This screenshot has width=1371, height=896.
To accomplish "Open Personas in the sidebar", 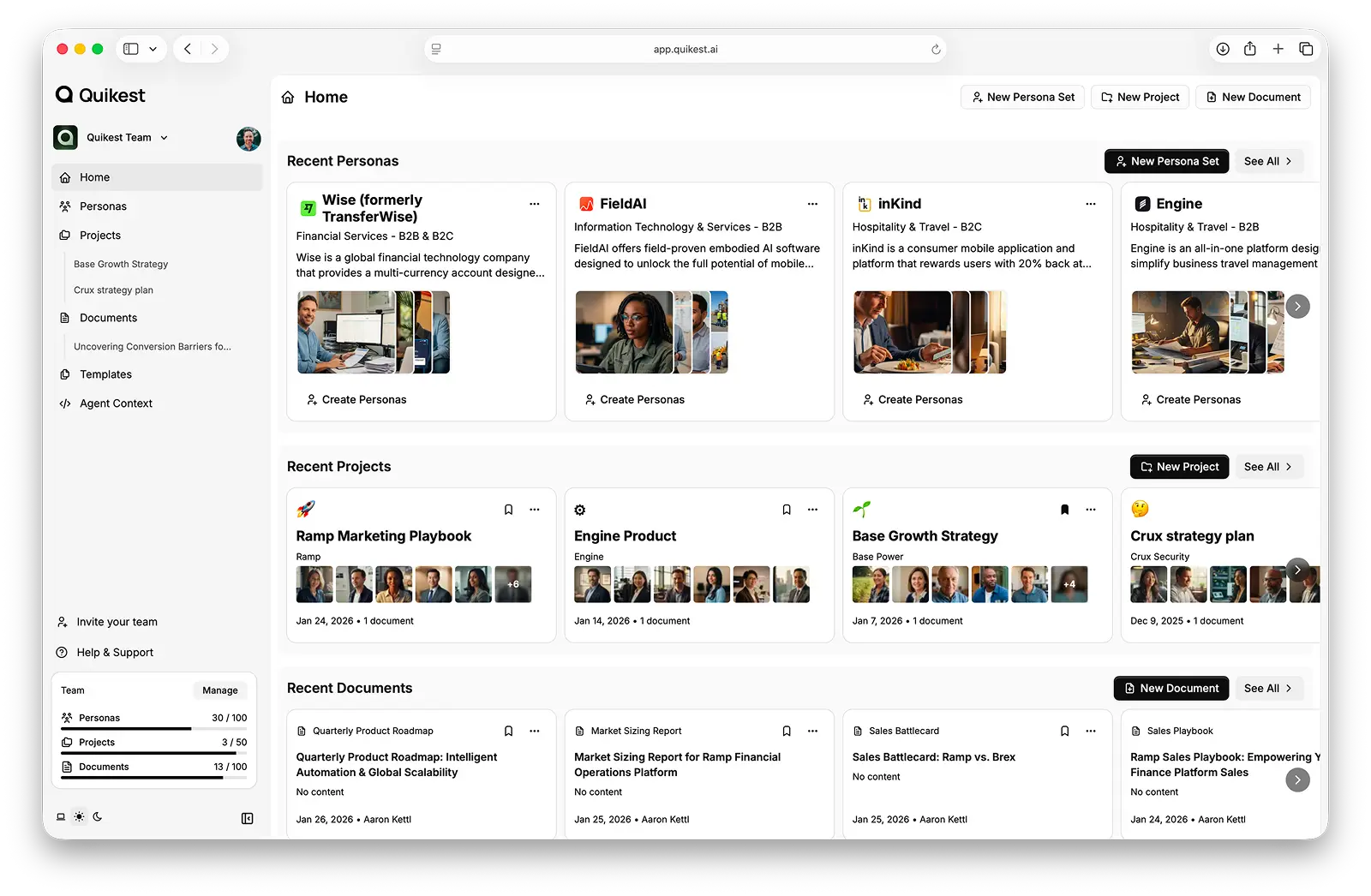I will tap(157, 206).
